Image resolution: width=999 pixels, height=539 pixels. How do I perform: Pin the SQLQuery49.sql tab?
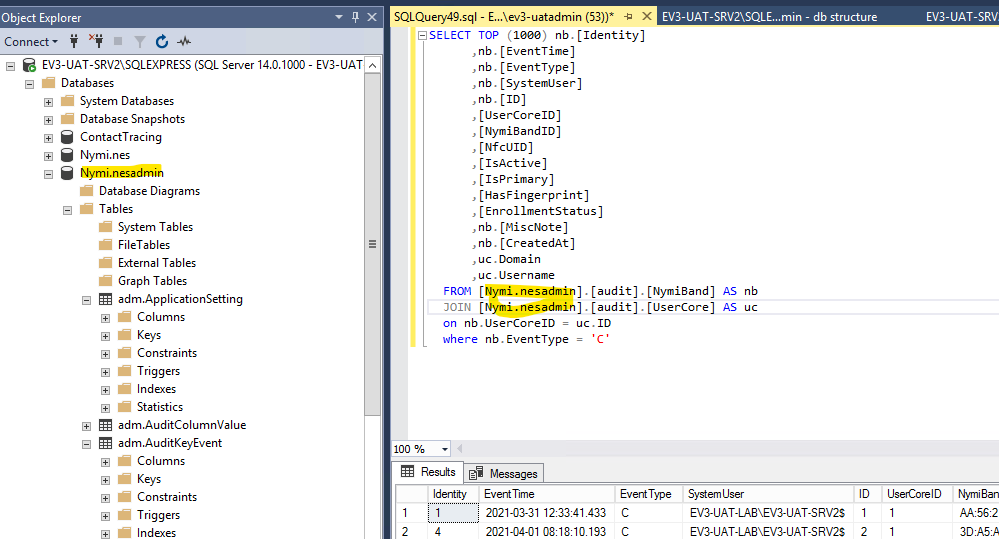point(628,17)
